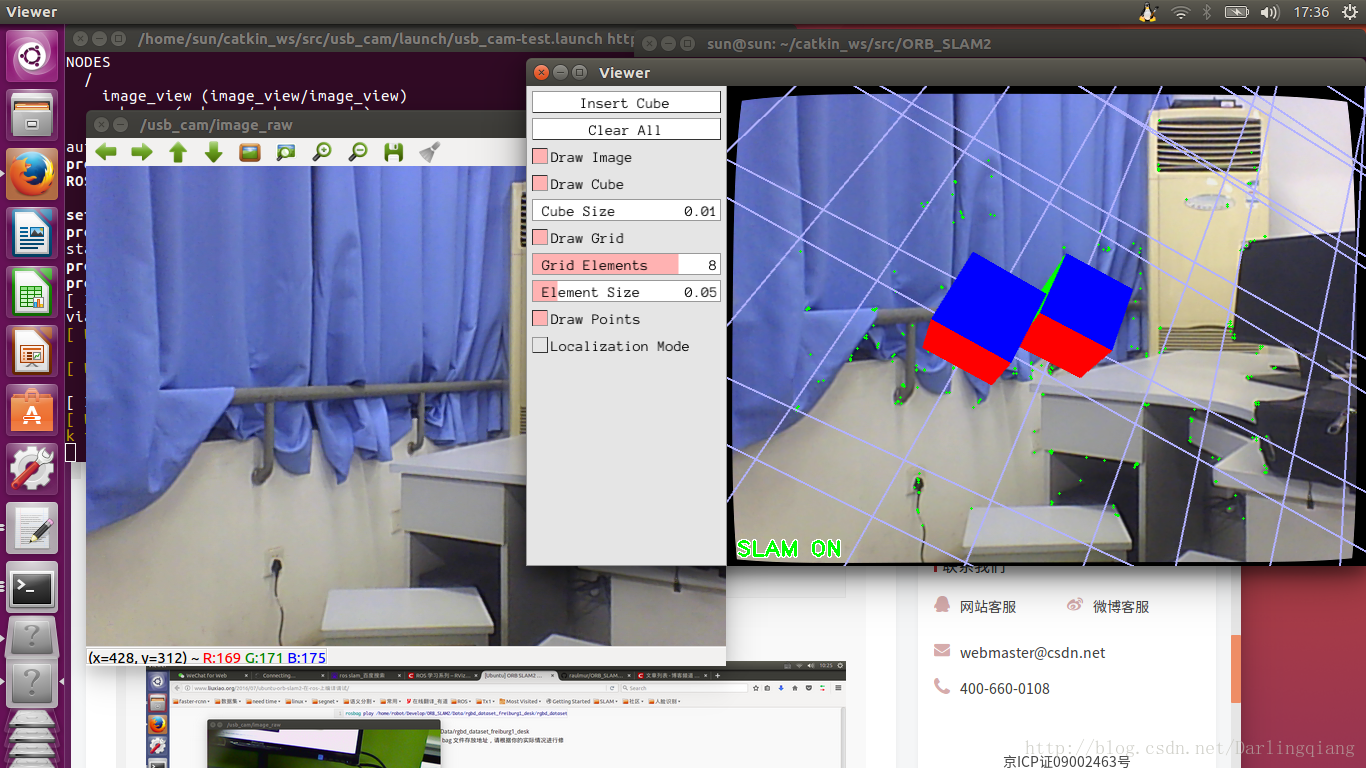Viewport: 1366px width, 768px height.
Task: Click the green up arrow in image_raw toolbar
Action: pos(178,152)
